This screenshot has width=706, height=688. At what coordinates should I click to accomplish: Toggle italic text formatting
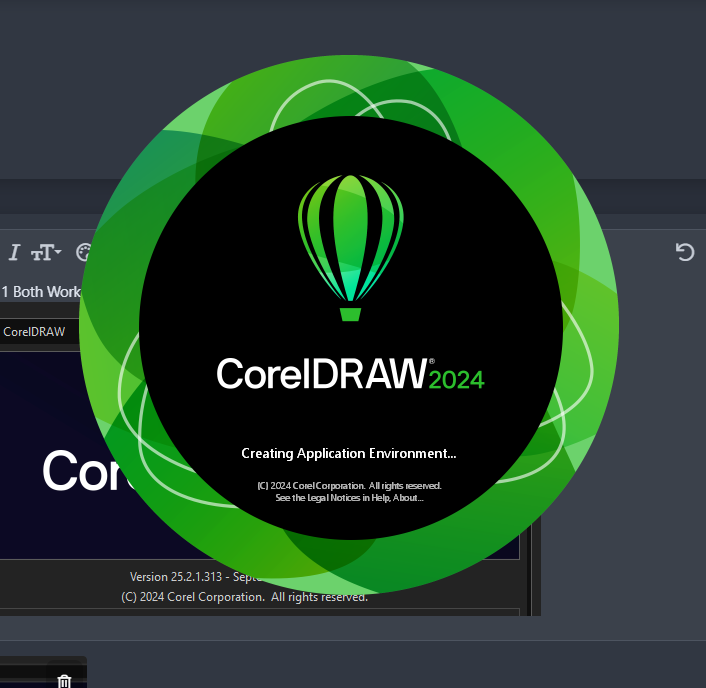(14, 252)
